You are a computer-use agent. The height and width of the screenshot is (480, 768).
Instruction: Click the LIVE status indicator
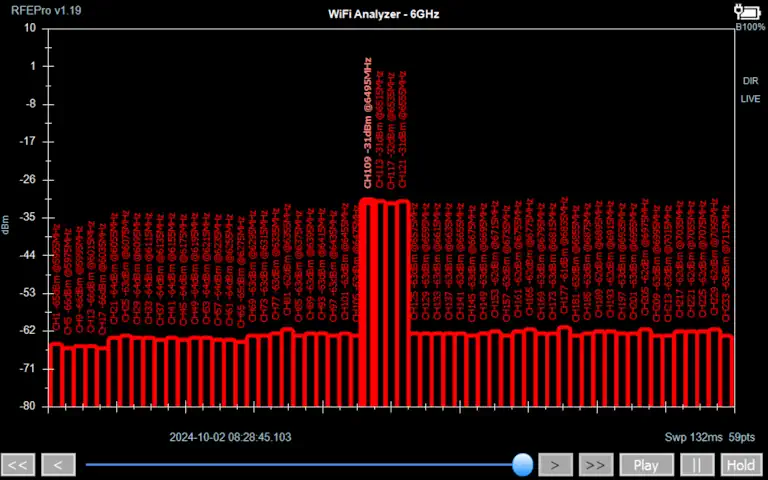[x=750, y=99]
